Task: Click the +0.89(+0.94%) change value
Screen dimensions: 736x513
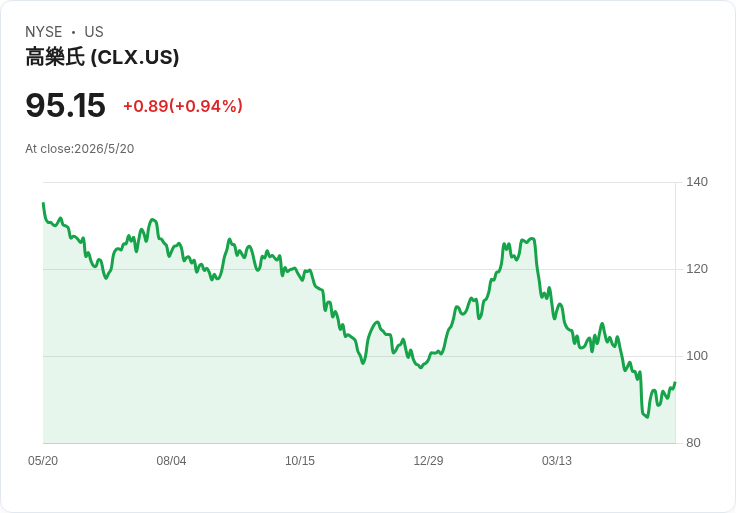Action: coord(183,106)
